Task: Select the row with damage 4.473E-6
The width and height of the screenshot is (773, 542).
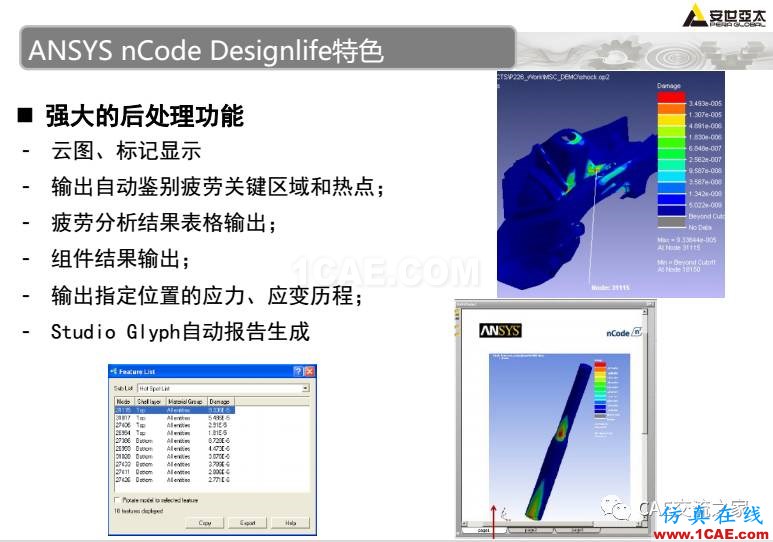Action: [x=173, y=449]
